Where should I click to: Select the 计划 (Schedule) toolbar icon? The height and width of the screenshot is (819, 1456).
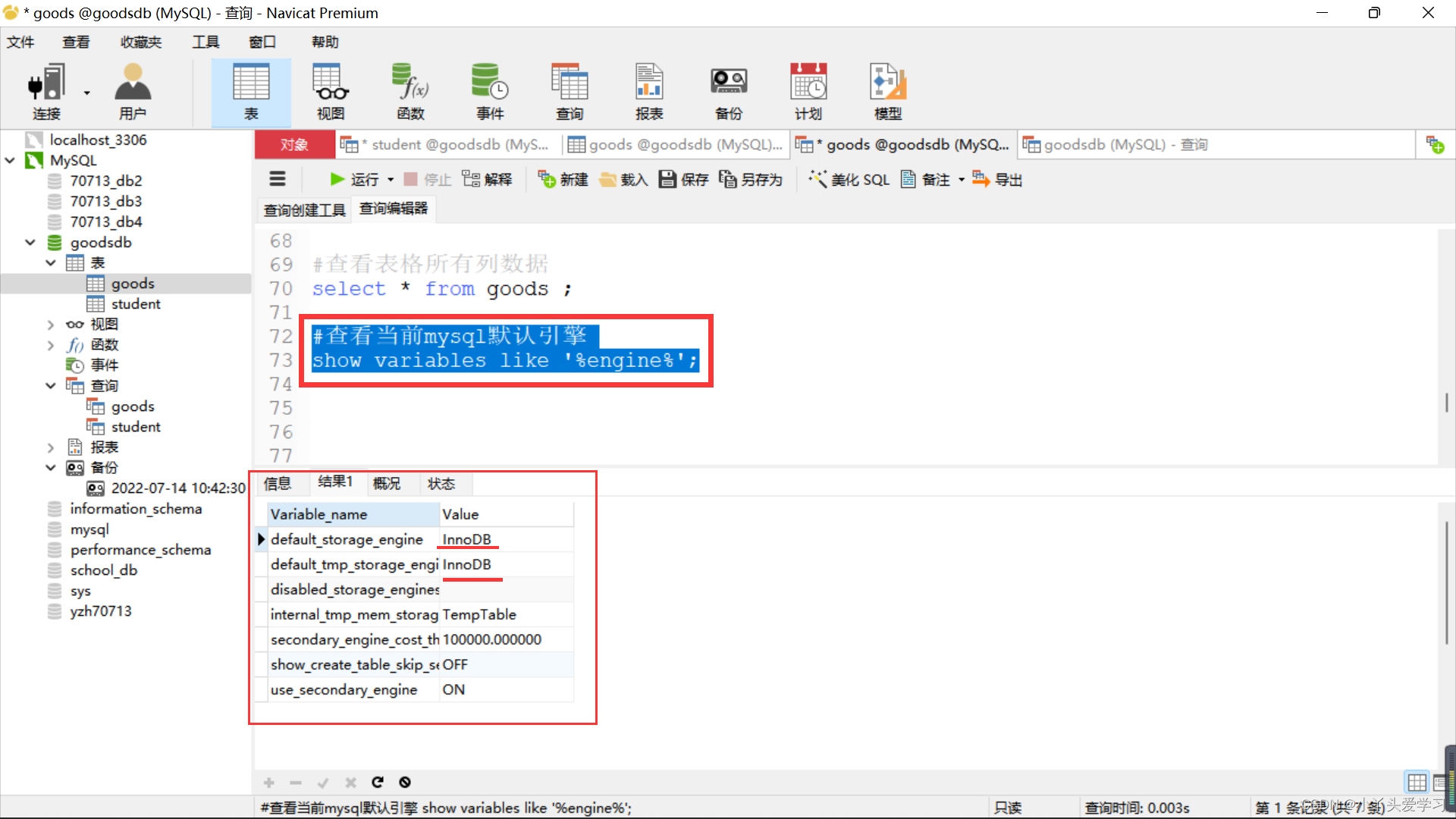tap(808, 92)
